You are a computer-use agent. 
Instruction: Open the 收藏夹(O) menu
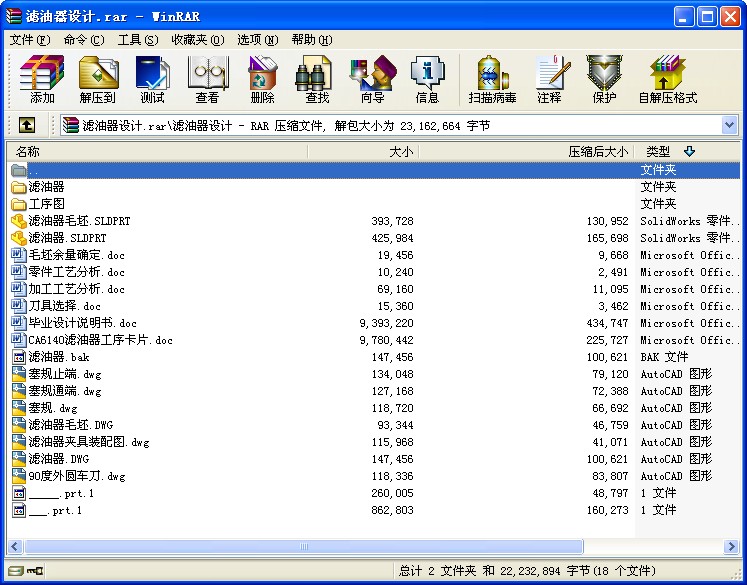(197, 40)
